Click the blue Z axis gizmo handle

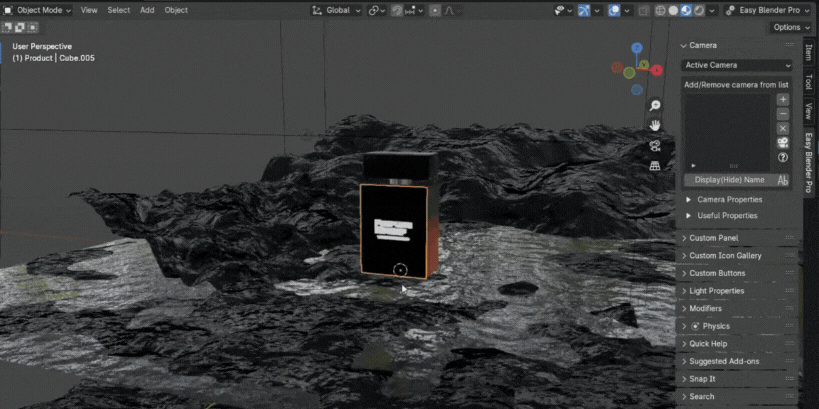[636, 48]
